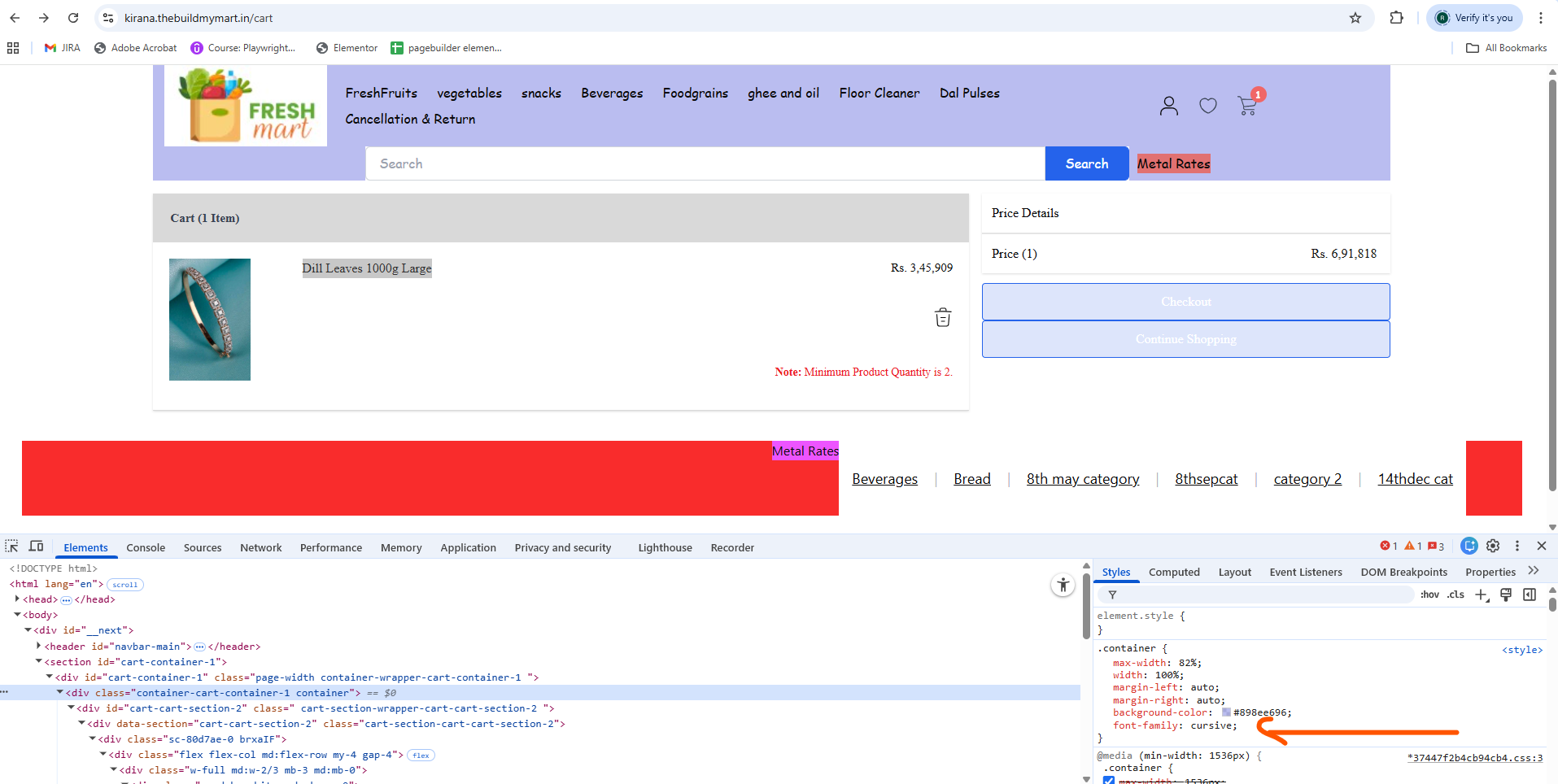The height and width of the screenshot is (784, 1558).
Task: Click the scroll badge next to html tag
Action: (125, 585)
